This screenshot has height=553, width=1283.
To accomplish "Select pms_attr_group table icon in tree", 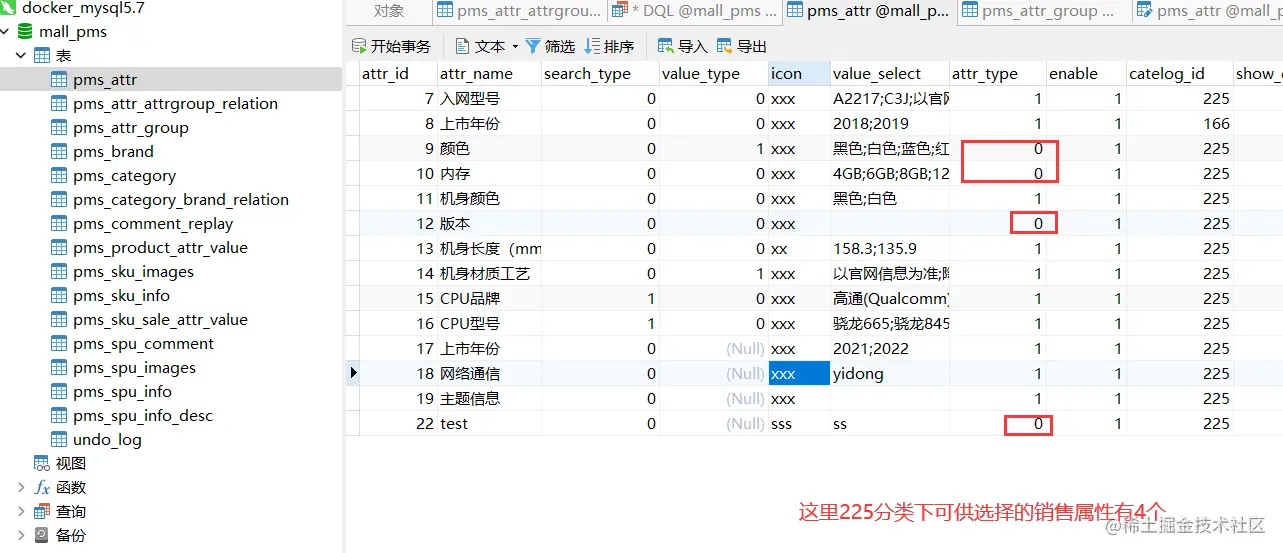I will [x=59, y=128].
